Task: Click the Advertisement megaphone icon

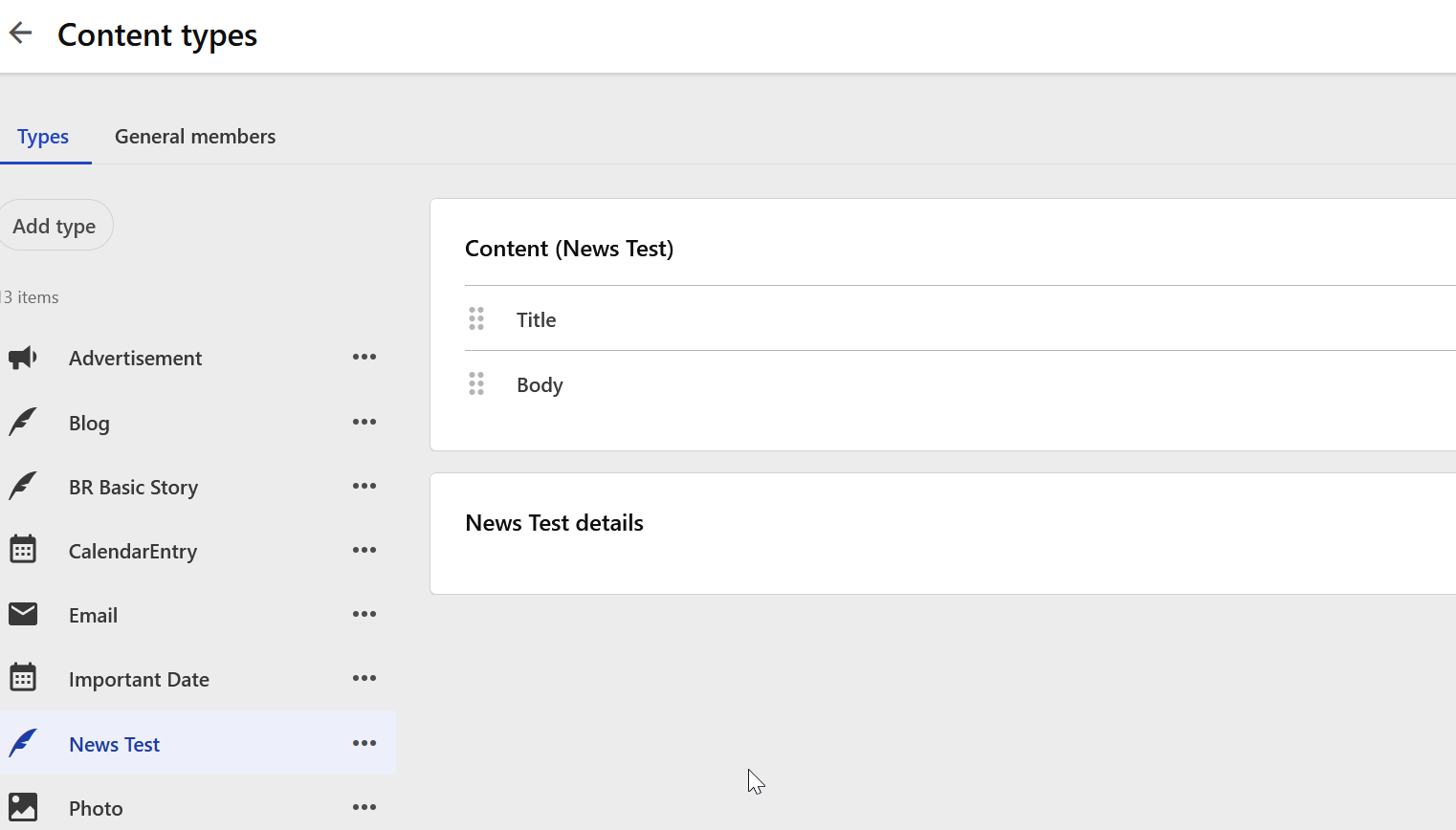Action: click(23, 358)
